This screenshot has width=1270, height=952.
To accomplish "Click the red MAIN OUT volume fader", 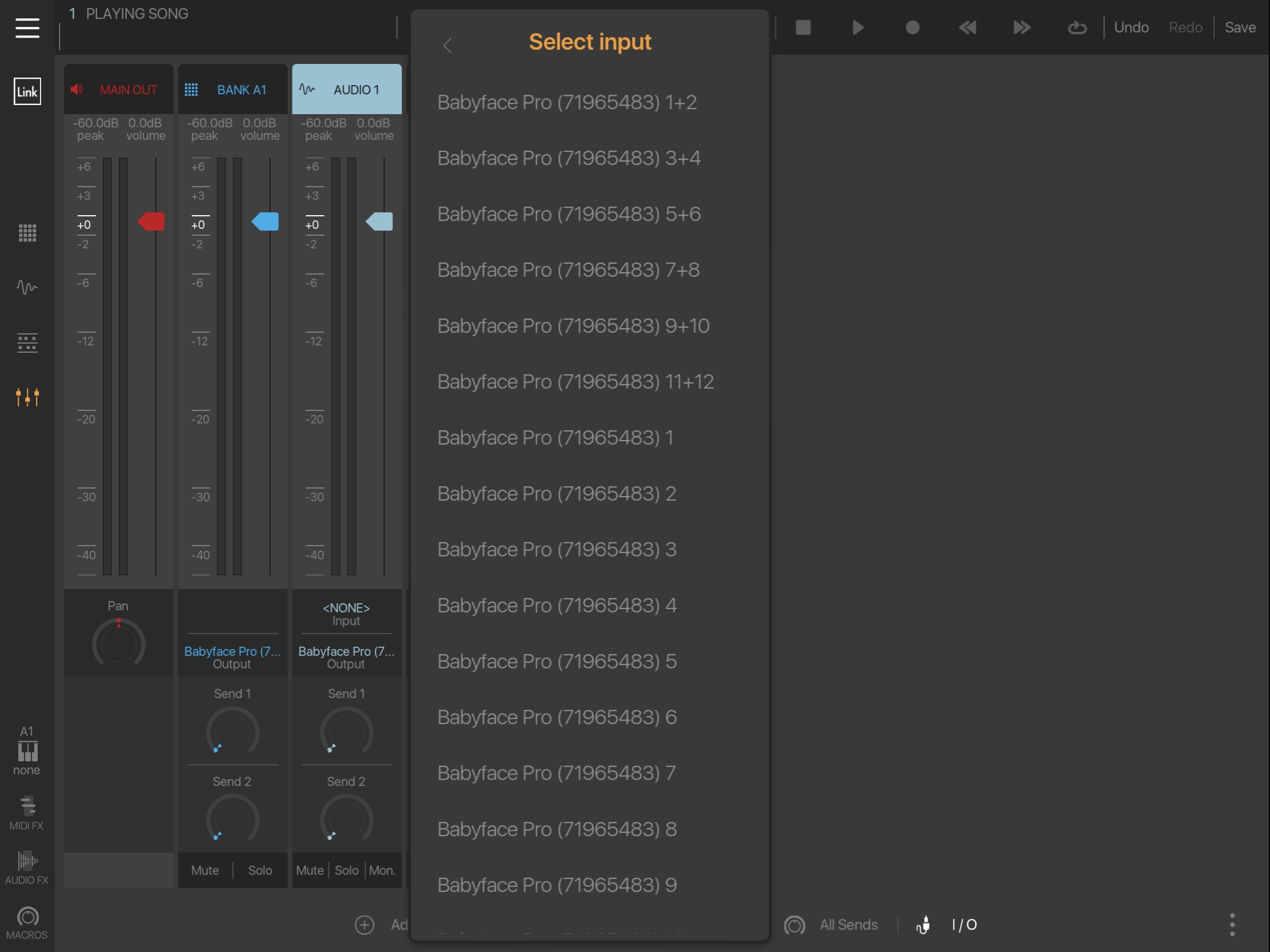I will coord(151,221).
